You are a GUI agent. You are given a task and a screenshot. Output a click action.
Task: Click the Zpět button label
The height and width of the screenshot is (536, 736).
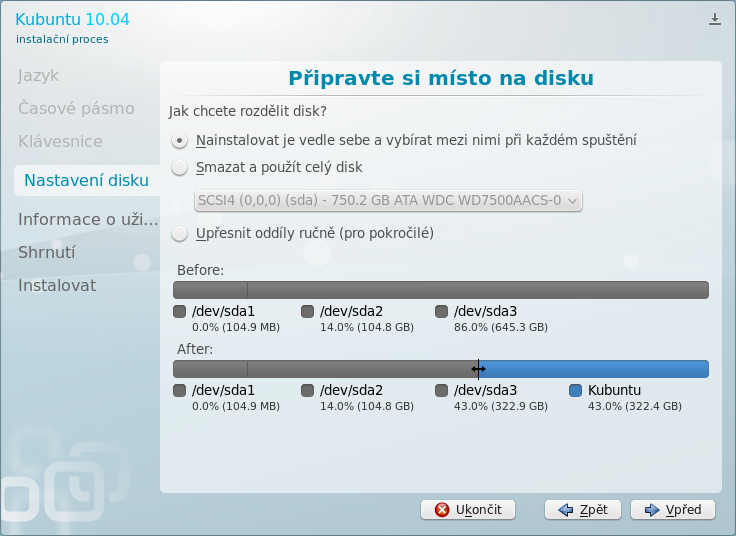(x=594, y=510)
